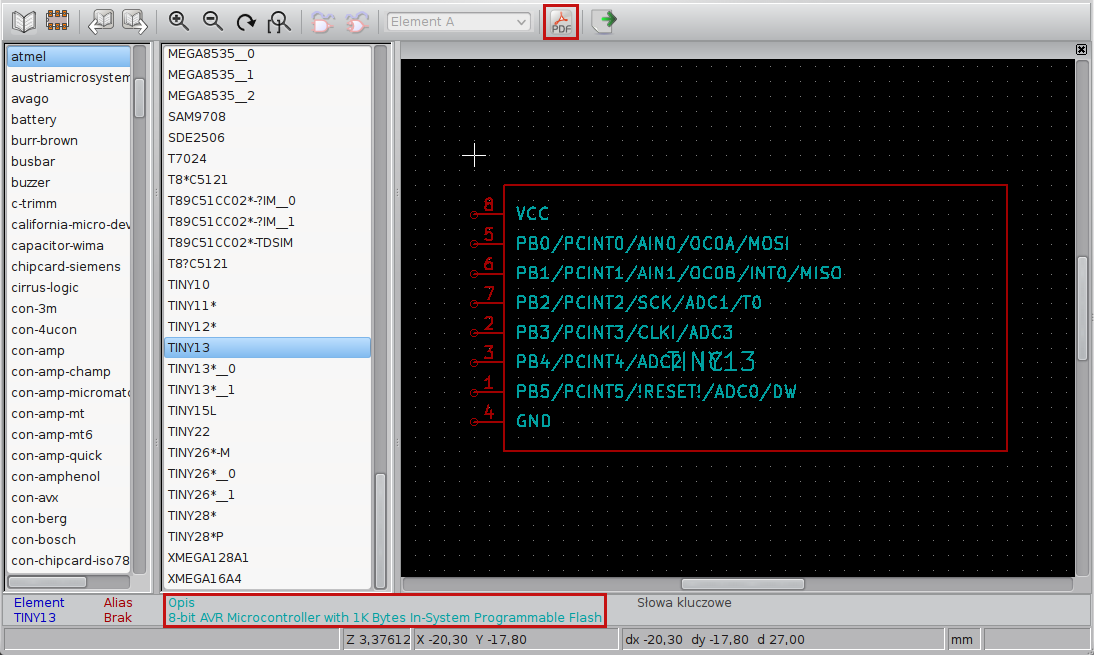Select component TINY28*P

(x=267, y=536)
